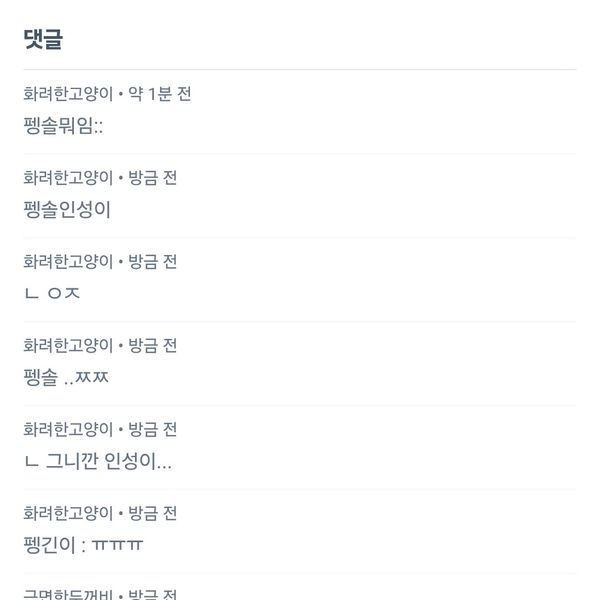Click the partially visible comment header at the bottom

(x=100, y=594)
